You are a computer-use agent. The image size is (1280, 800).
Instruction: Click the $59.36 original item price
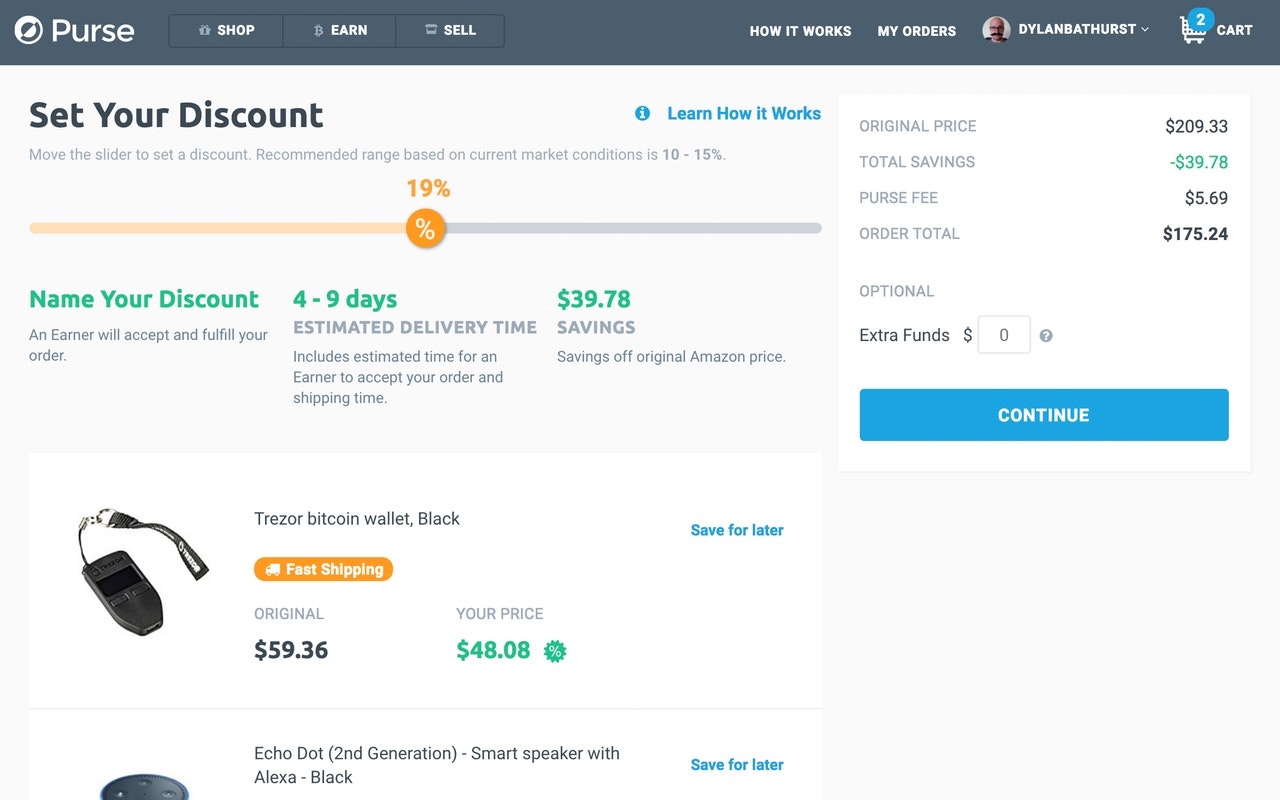(x=291, y=650)
